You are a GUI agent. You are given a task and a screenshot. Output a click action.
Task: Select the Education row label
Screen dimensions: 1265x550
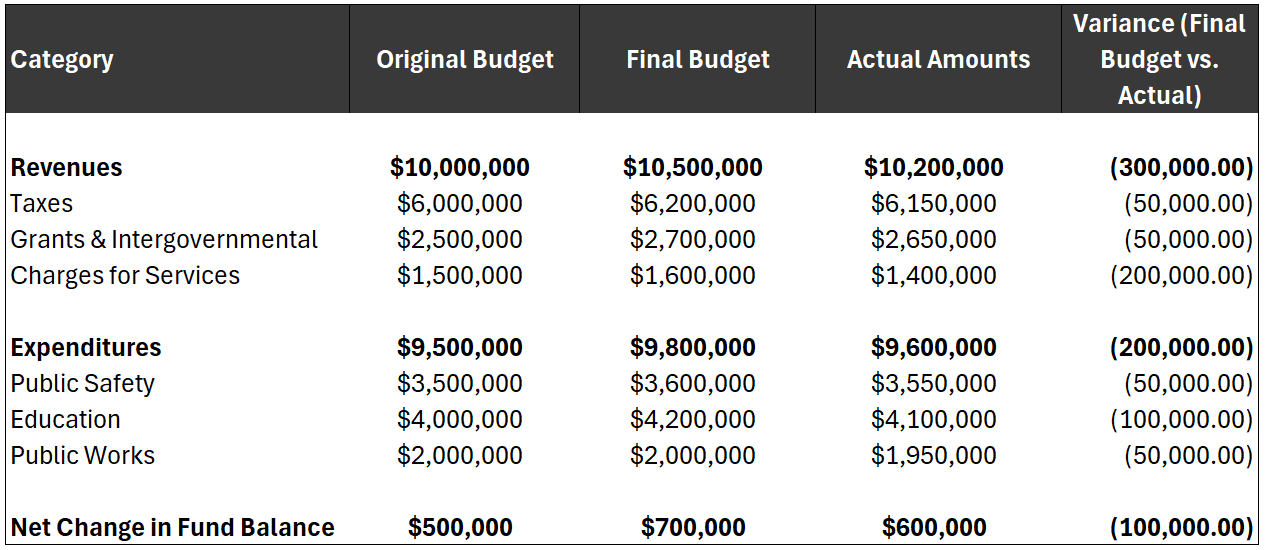point(66,420)
